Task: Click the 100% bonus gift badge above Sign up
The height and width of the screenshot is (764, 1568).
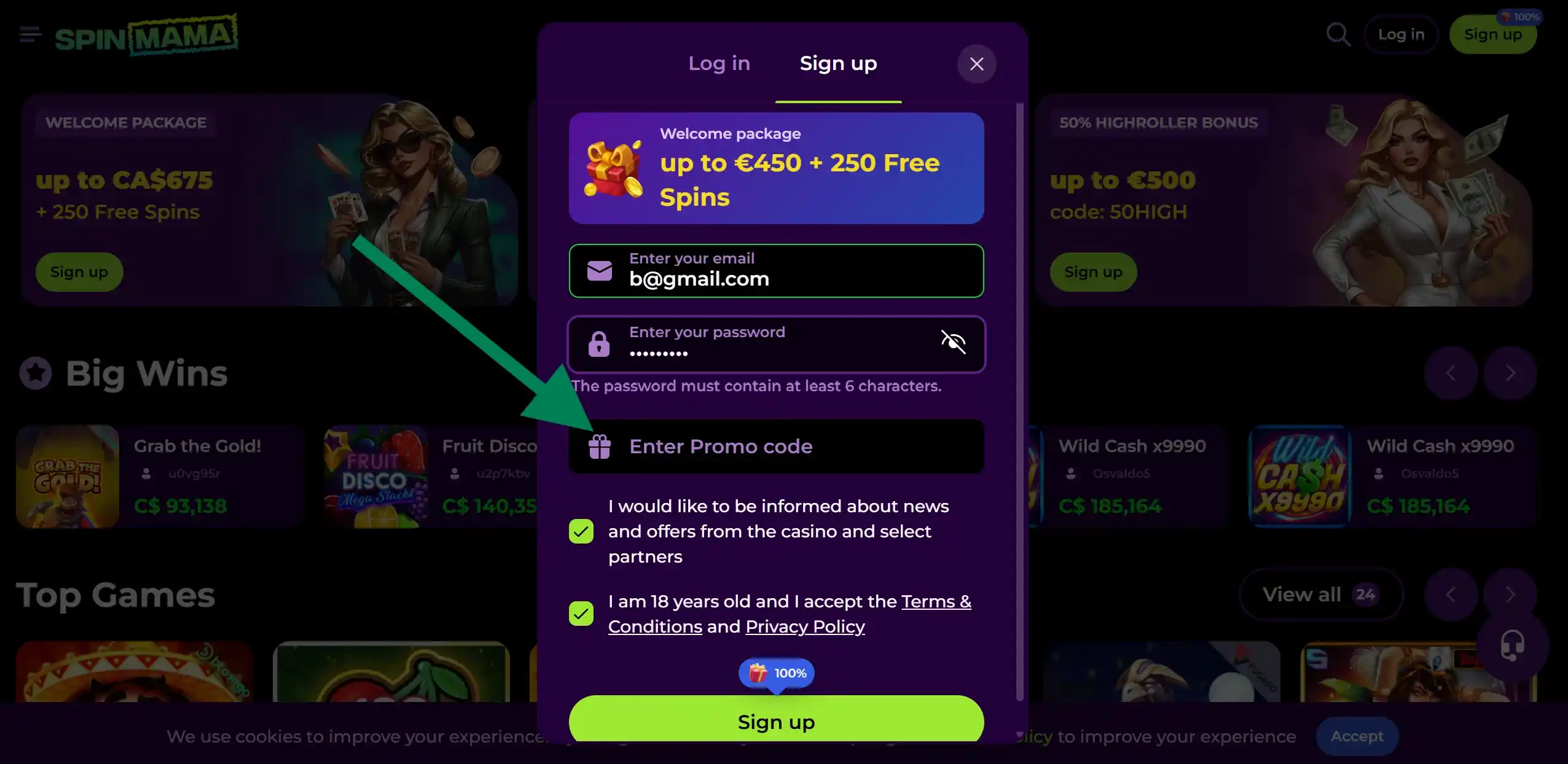Action: pyautogui.click(x=777, y=673)
